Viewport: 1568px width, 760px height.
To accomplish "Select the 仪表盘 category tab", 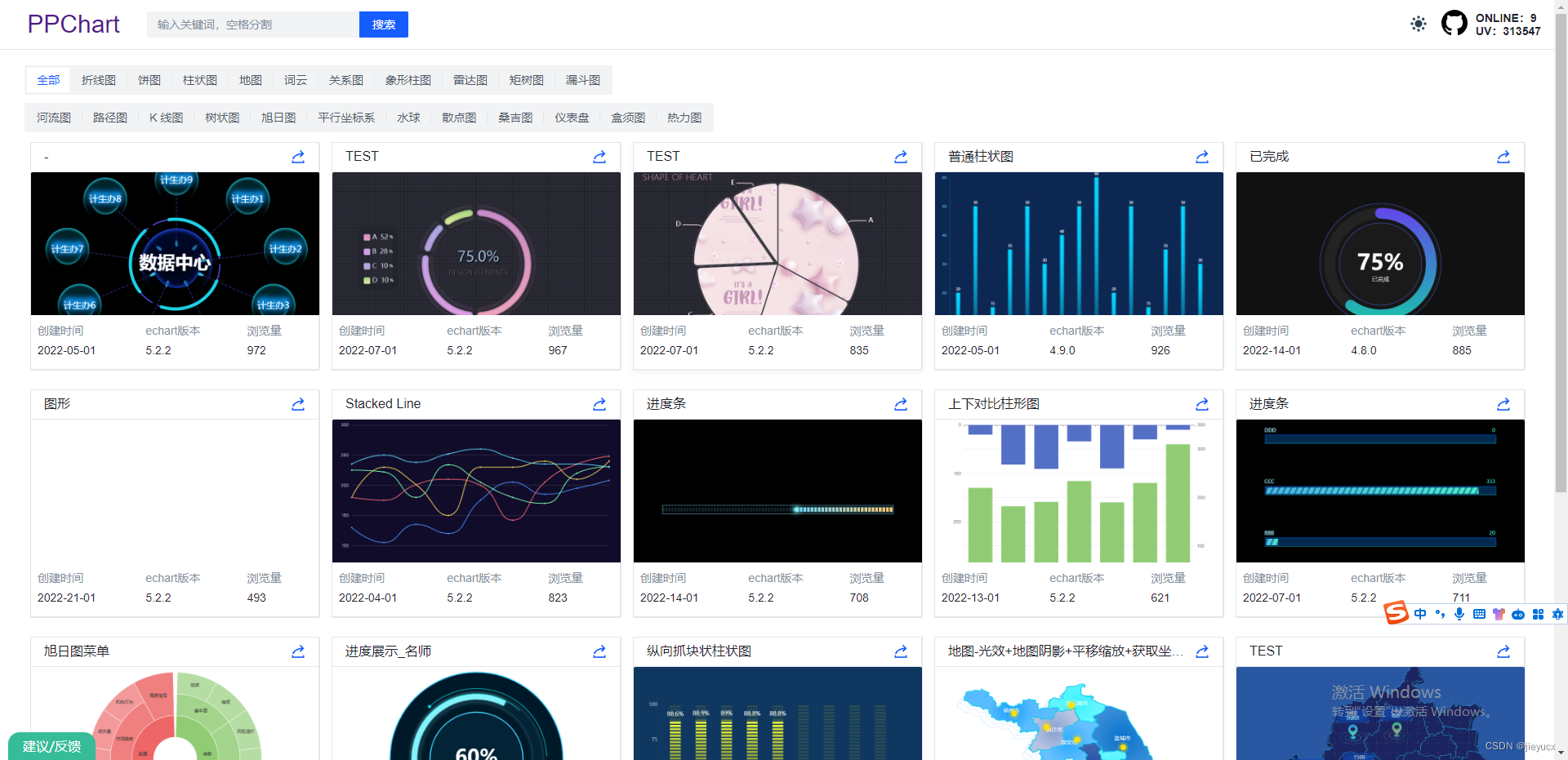I will tap(572, 118).
